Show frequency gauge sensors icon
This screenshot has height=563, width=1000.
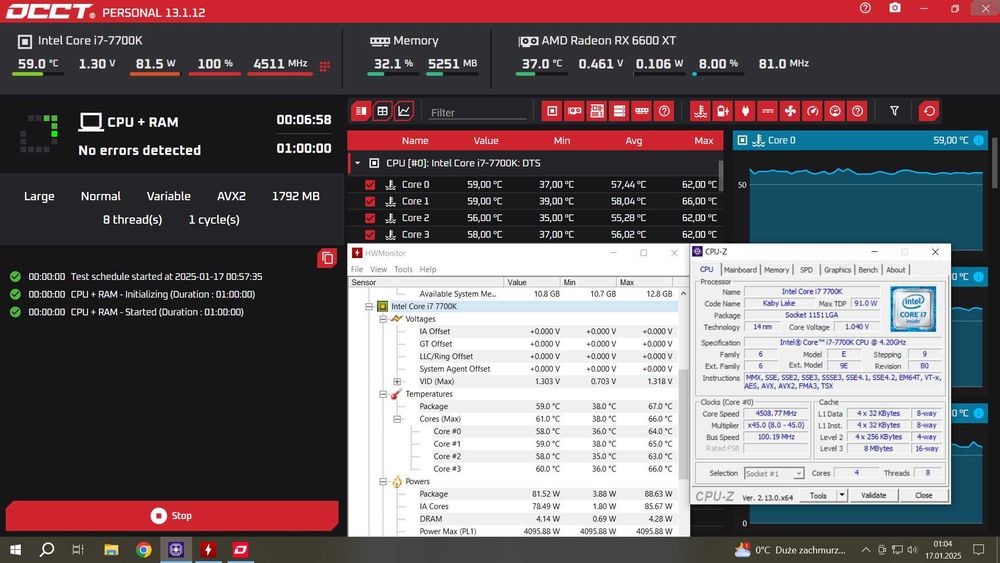tap(812, 111)
